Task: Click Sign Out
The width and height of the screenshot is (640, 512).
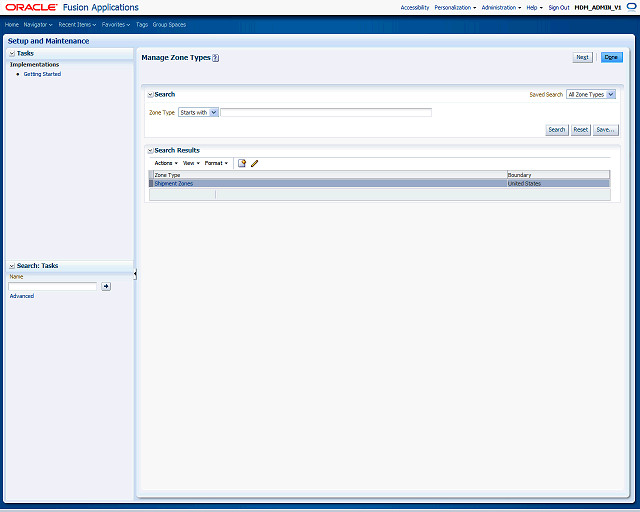Action: [x=559, y=7]
